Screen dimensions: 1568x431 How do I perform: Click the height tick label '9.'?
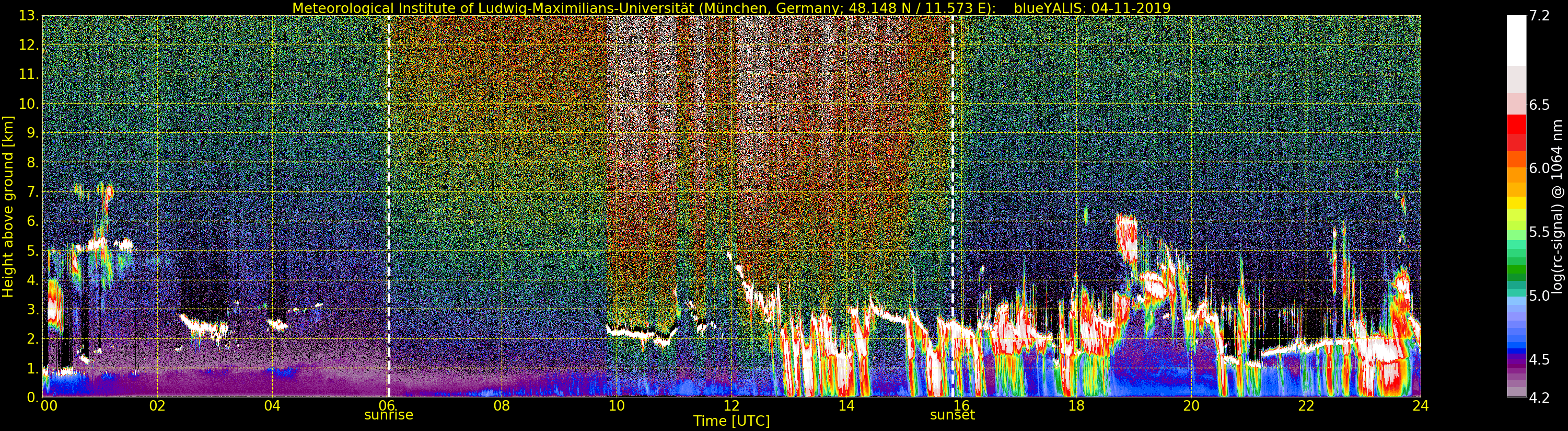tap(32, 133)
